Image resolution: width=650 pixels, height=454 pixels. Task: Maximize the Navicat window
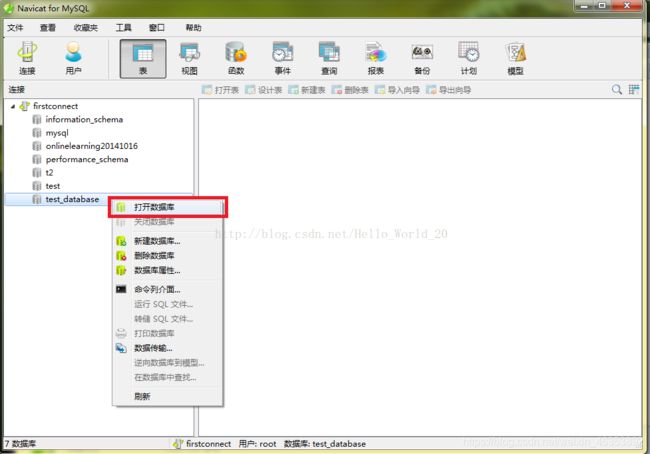(602, 6)
